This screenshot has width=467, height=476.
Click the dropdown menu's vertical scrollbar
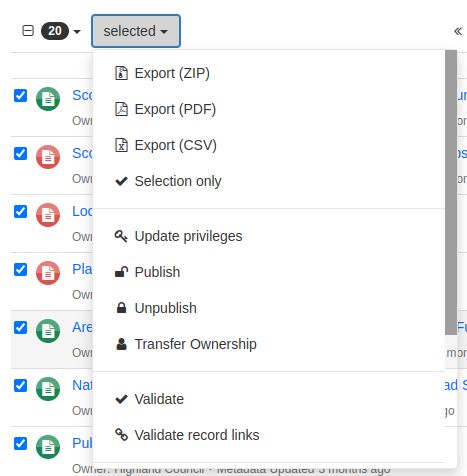click(451, 192)
